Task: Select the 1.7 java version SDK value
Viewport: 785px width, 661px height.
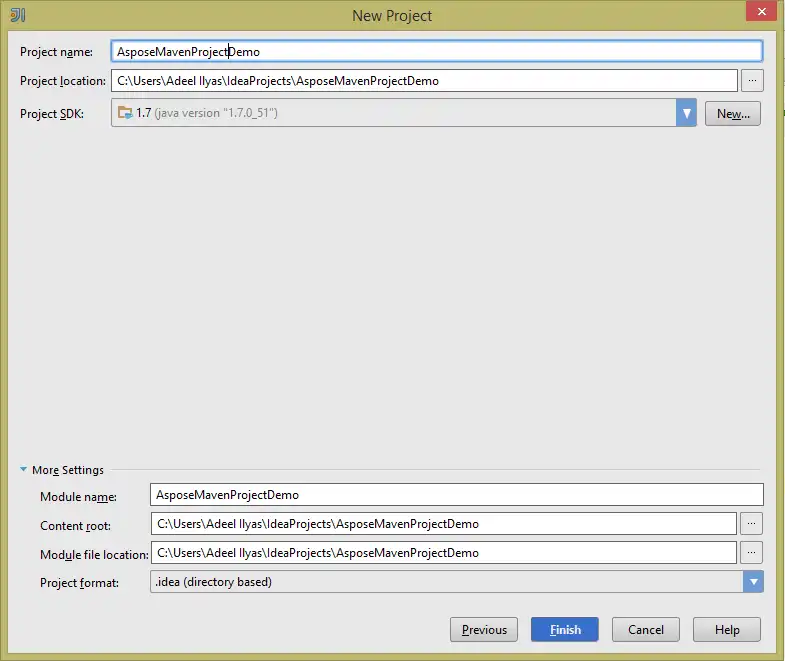Action: 206,113
